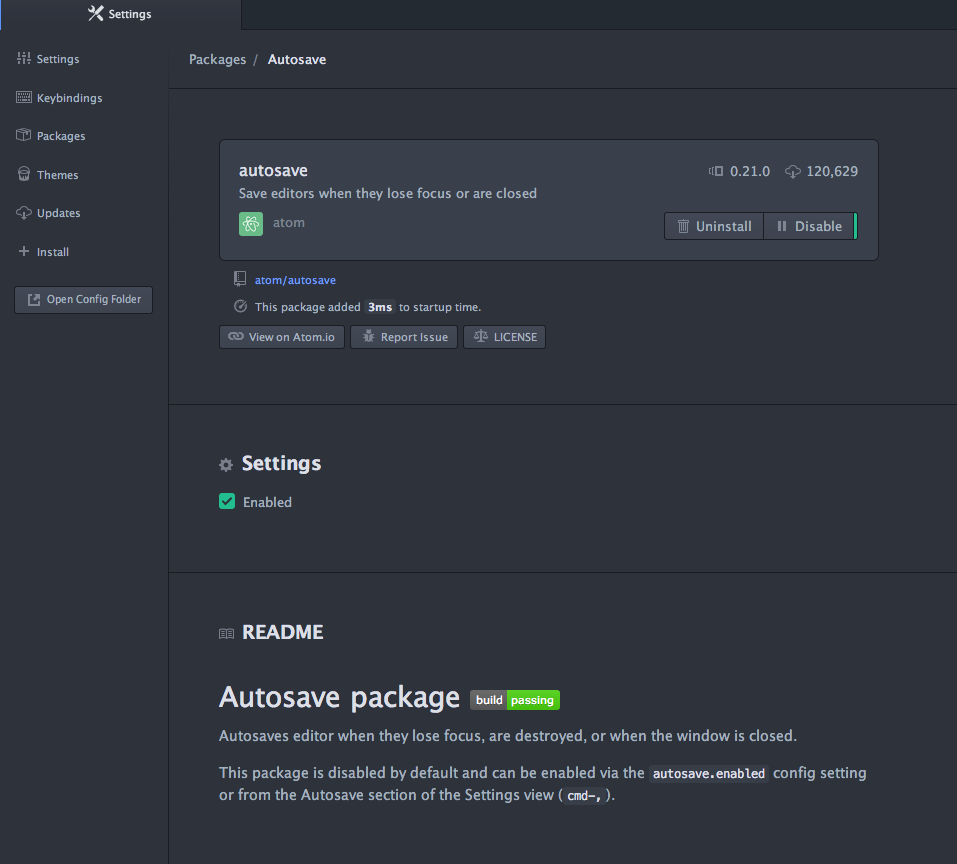Click the Packages box icon
This screenshot has height=864, width=957.
coord(24,135)
